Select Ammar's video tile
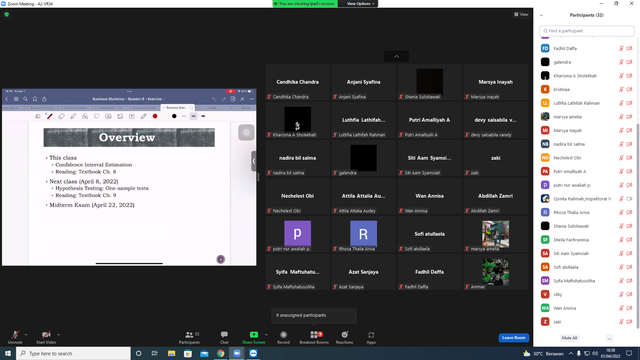640x360 pixels. pos(496,272)
